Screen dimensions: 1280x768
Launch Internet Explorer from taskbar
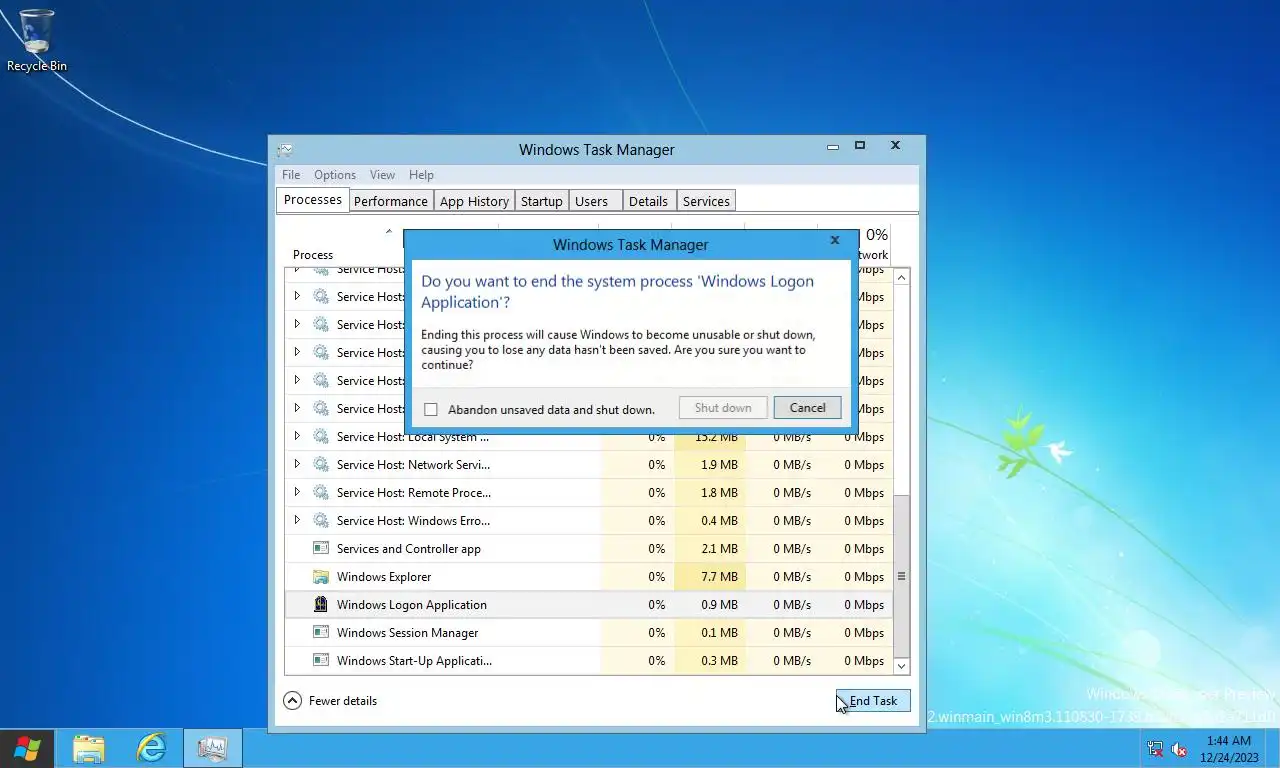[151, 748]
